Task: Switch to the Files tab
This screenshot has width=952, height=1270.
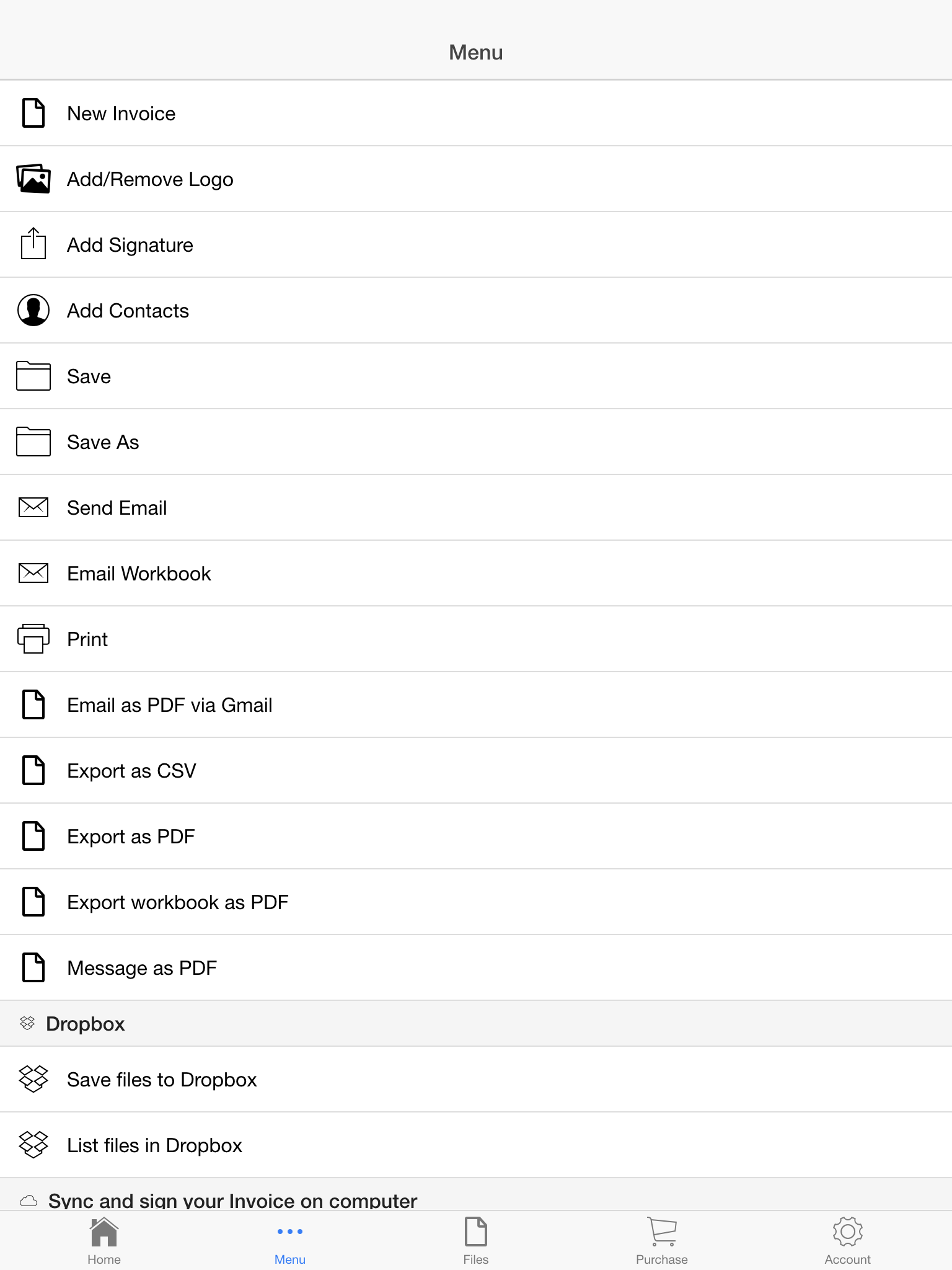Action: pos(476,1241)
